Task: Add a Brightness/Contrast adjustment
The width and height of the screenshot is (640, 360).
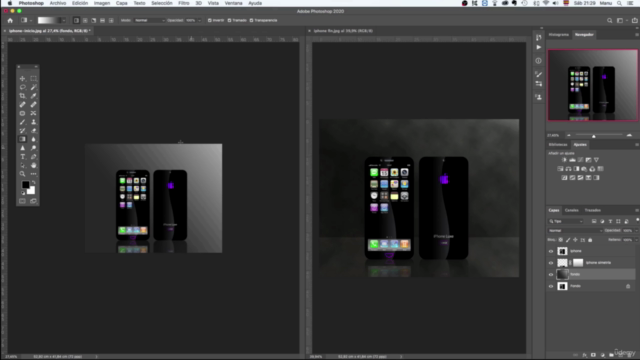Action: pos(564,160)
